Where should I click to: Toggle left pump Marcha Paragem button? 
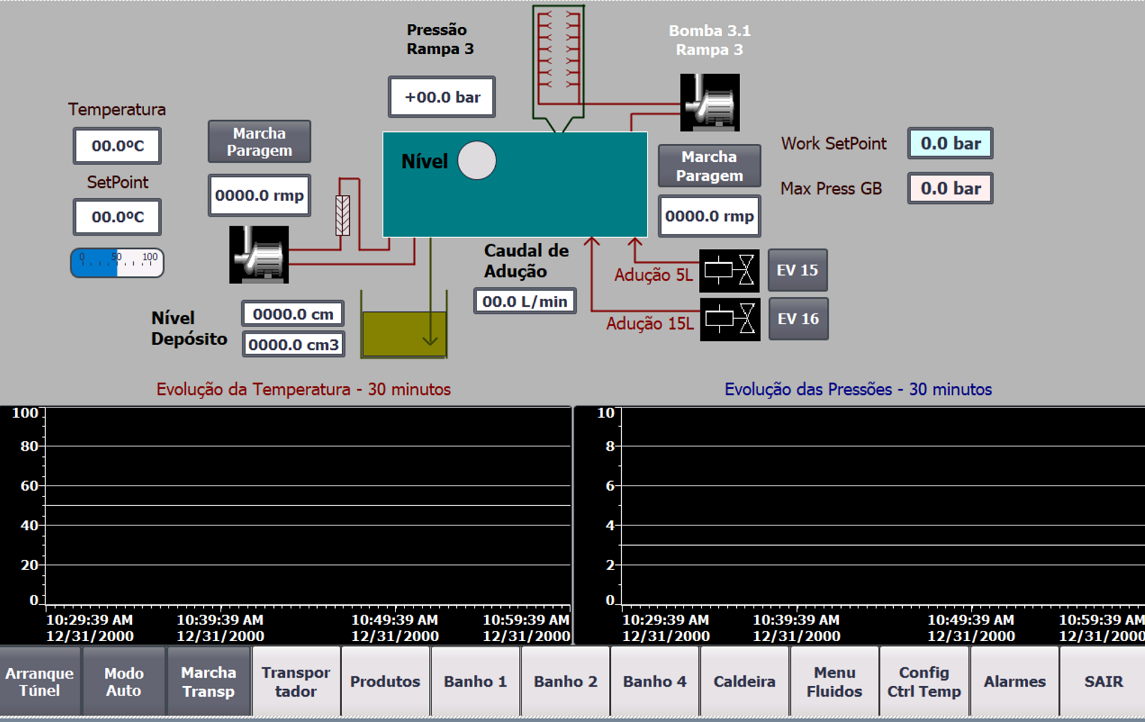(x=259, y=142)
